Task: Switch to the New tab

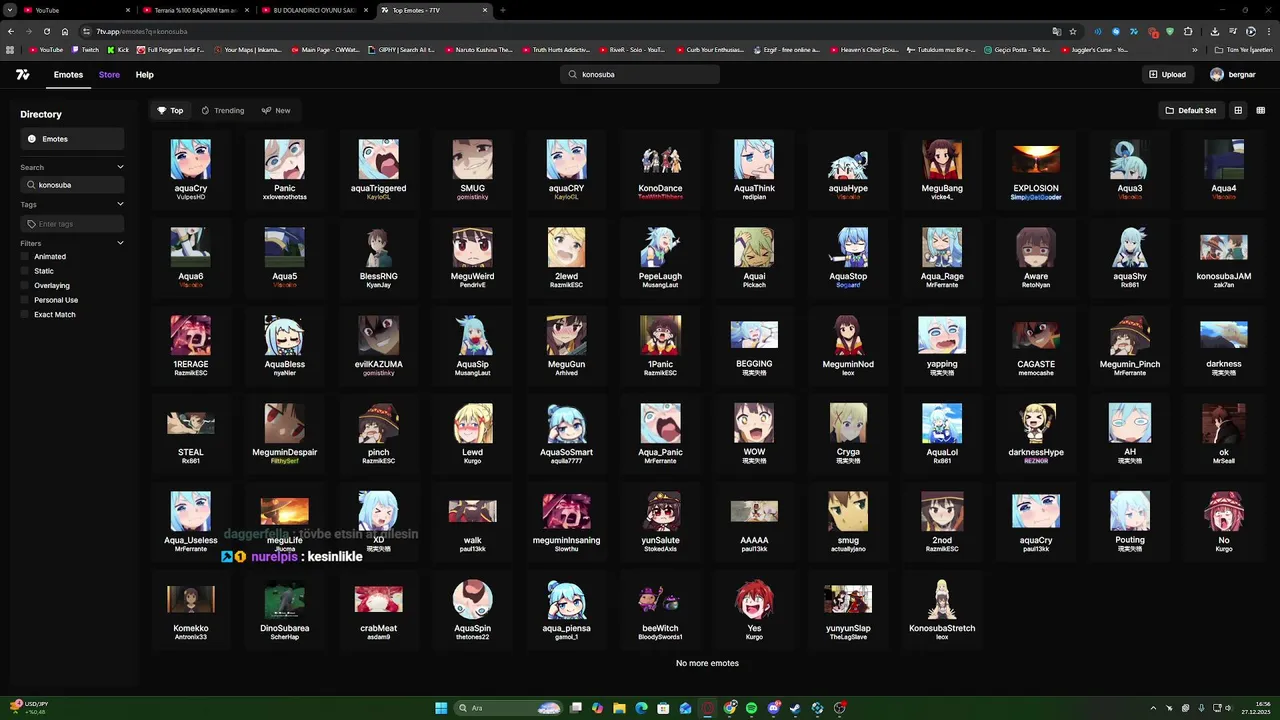Action: pyautogui.click(x=276, y=111)
